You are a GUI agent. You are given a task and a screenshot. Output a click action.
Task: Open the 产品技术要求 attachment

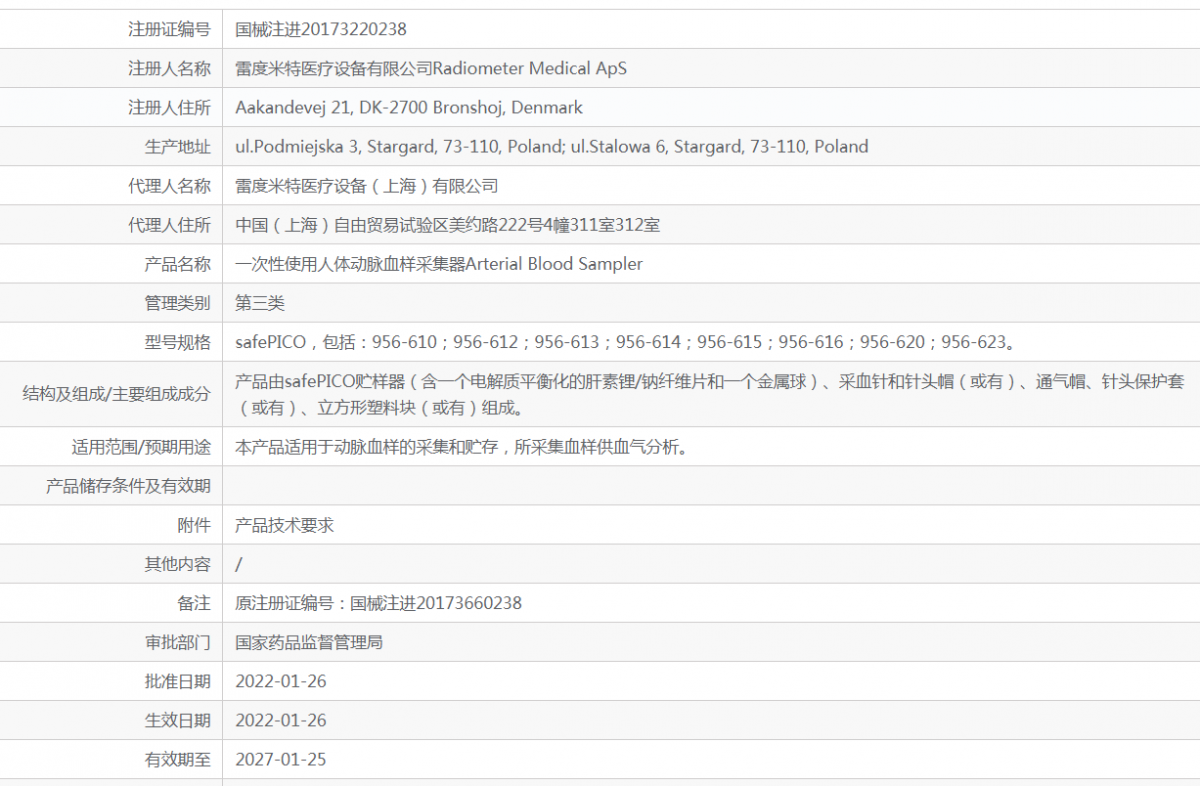pos(285,525)
